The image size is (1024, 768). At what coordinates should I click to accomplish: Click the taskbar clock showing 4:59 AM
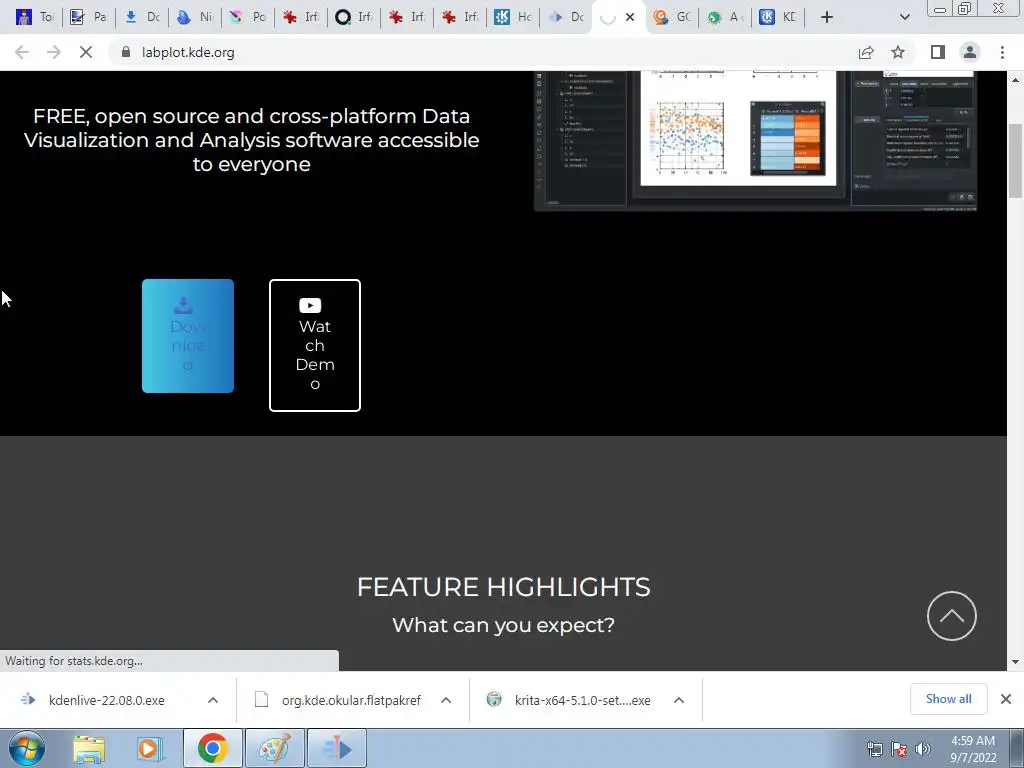tap(972, 749)
